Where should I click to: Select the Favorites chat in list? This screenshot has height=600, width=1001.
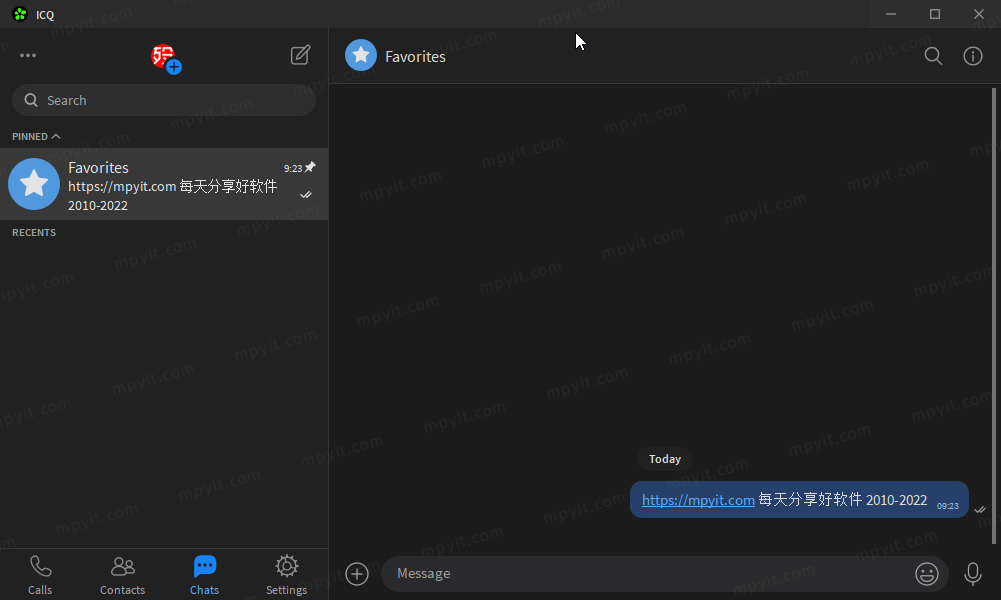pos(164,184)
